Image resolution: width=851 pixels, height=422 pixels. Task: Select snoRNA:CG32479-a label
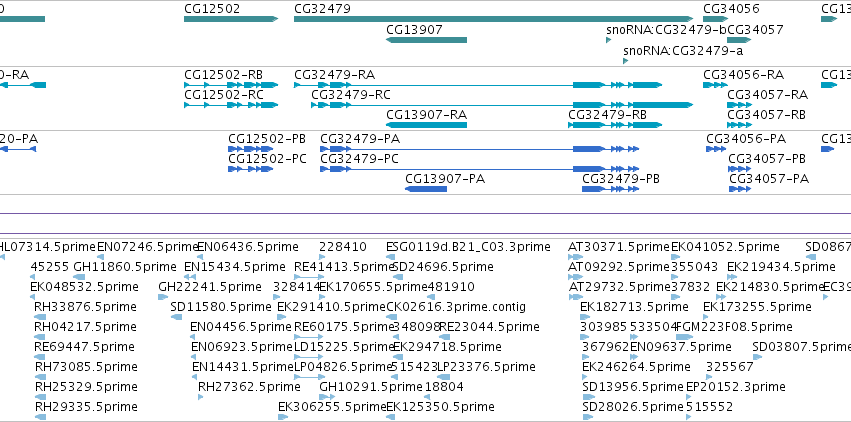click(x=683, y=51)
